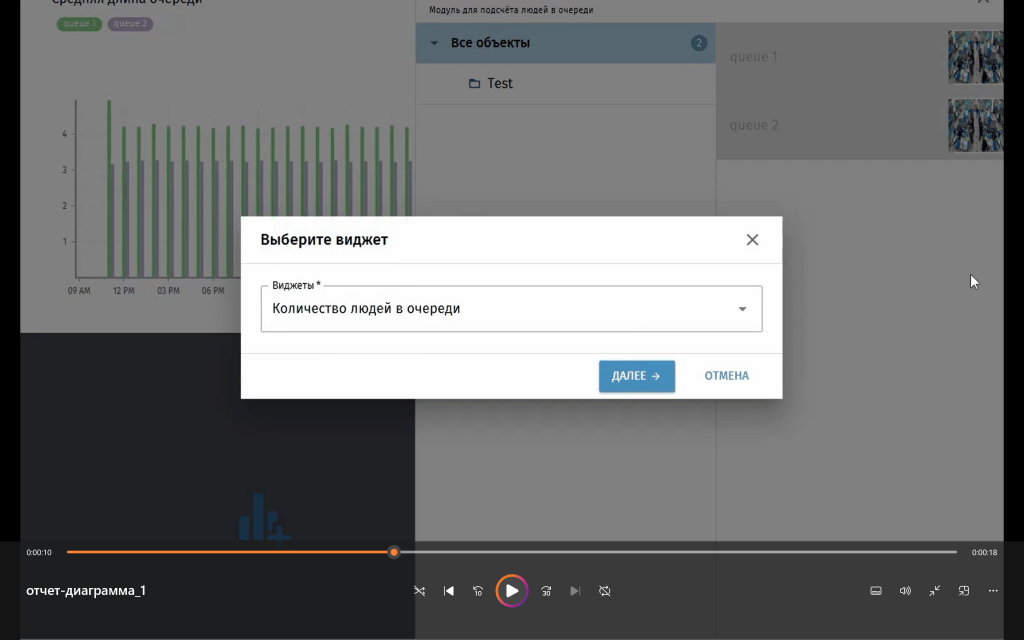Screen dimensions: 1024x640
Task: Skip forward 30 seconds
Action: (x=546, y=590)
